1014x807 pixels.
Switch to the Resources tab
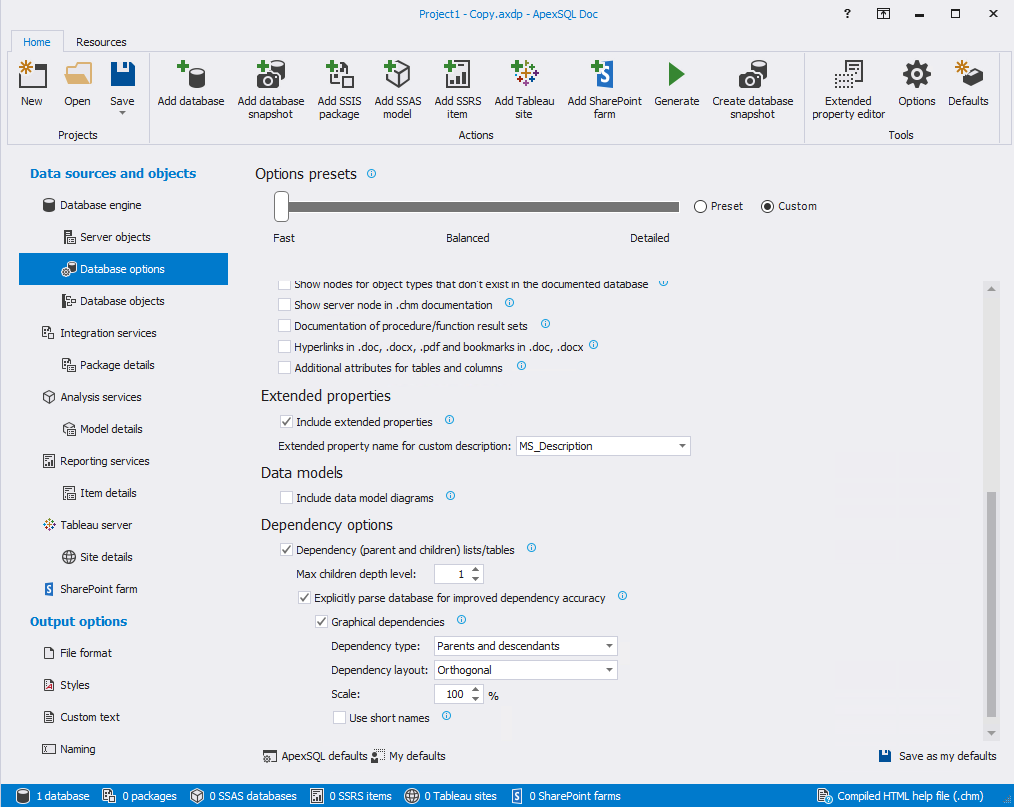101,42
